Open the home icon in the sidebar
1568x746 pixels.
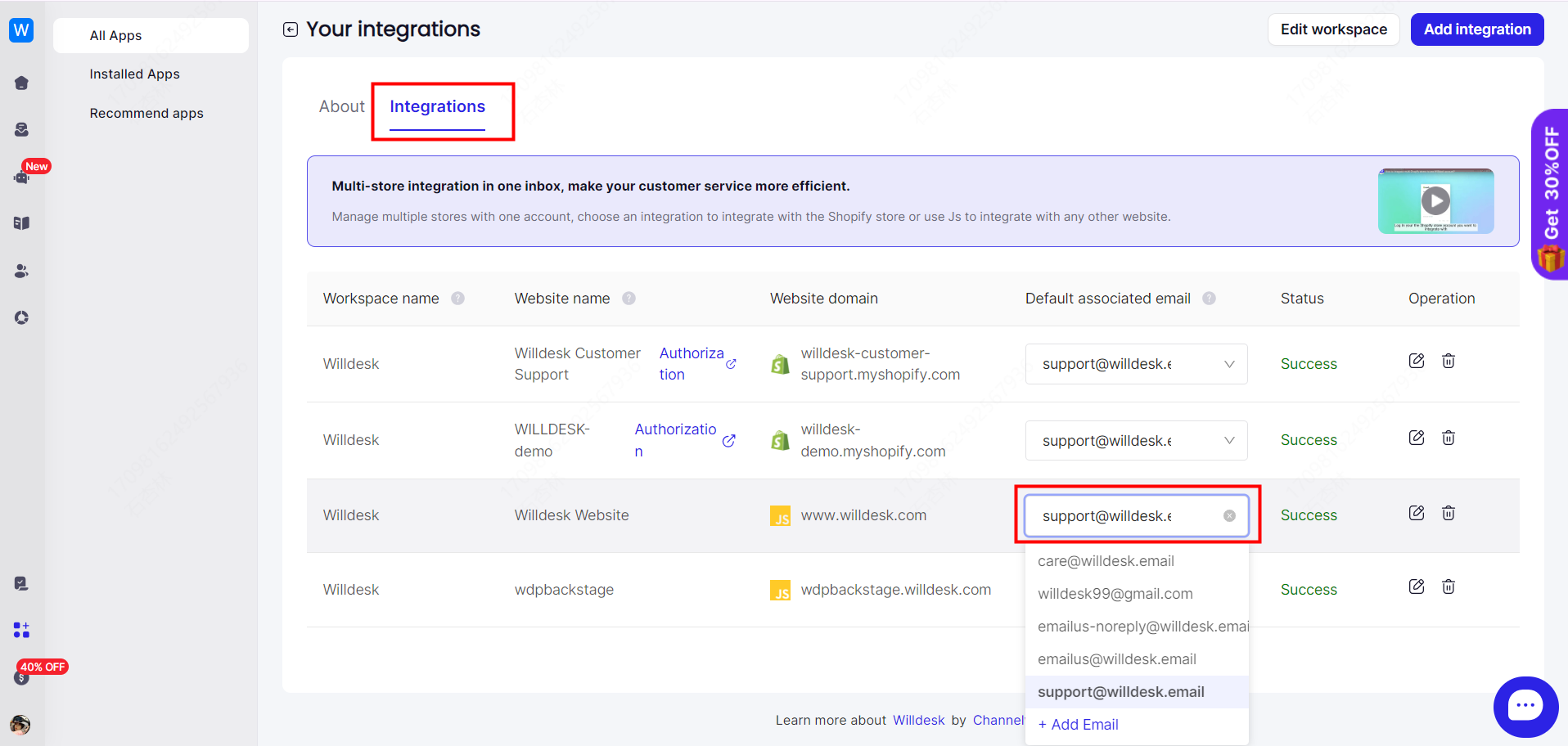click(x=21, y=83)
